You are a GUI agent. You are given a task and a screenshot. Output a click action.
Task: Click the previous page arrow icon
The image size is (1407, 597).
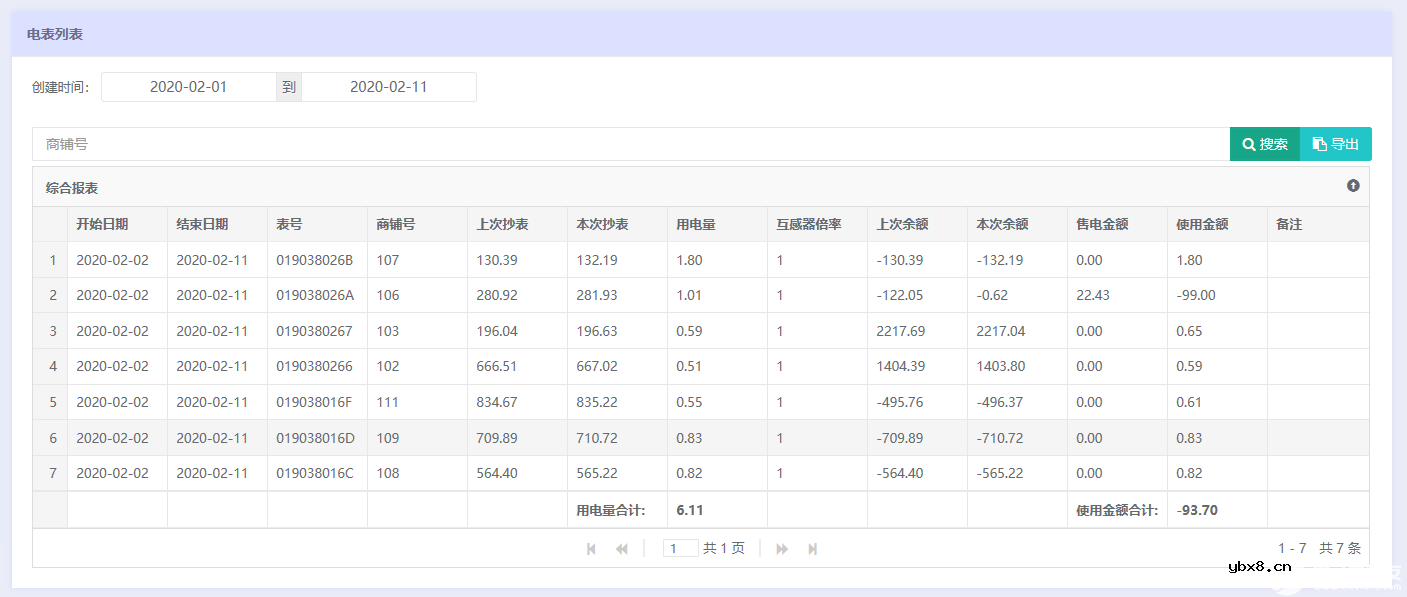[621, 548]
